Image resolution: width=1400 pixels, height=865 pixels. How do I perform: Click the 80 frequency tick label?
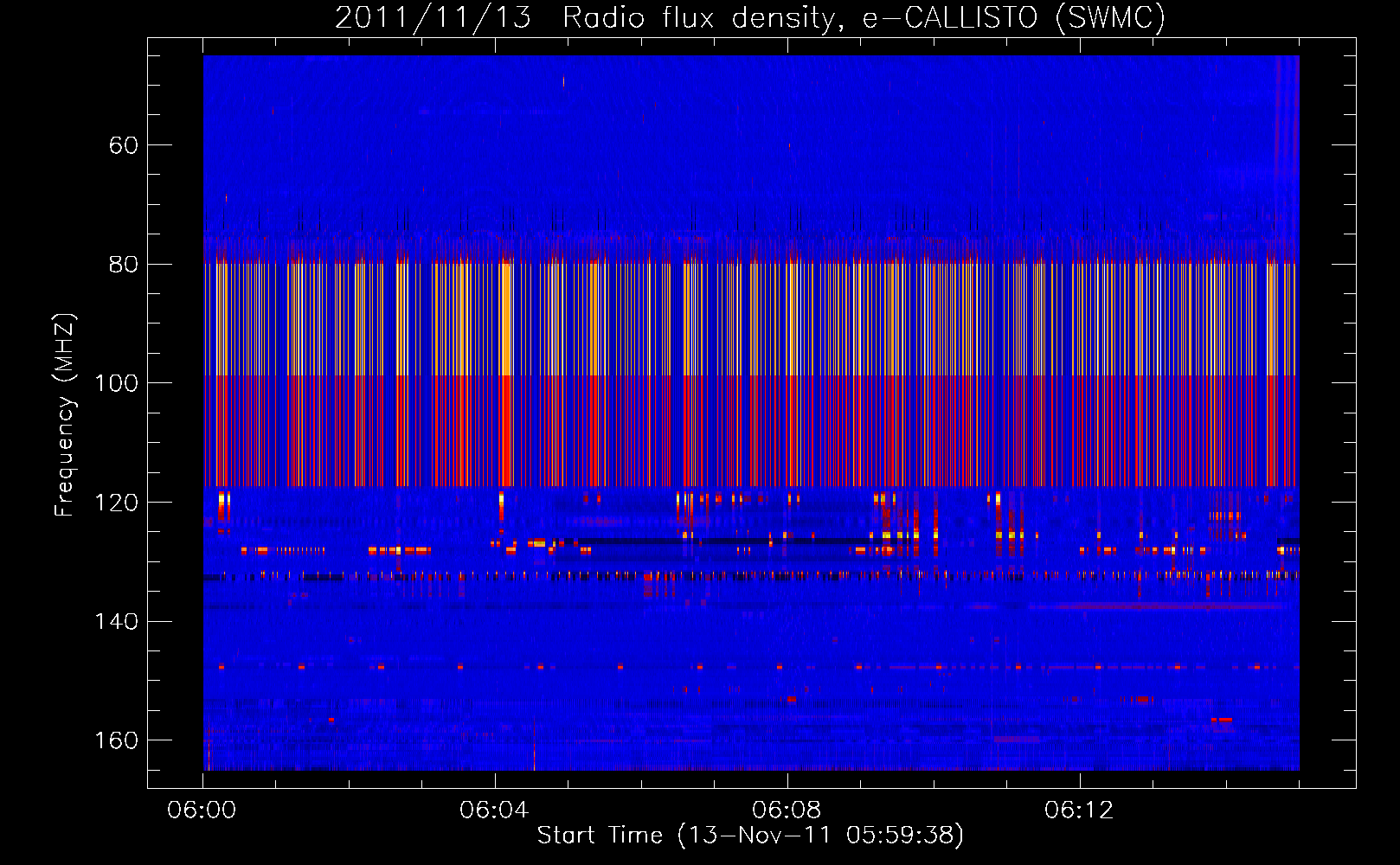[x=124, y=265]
